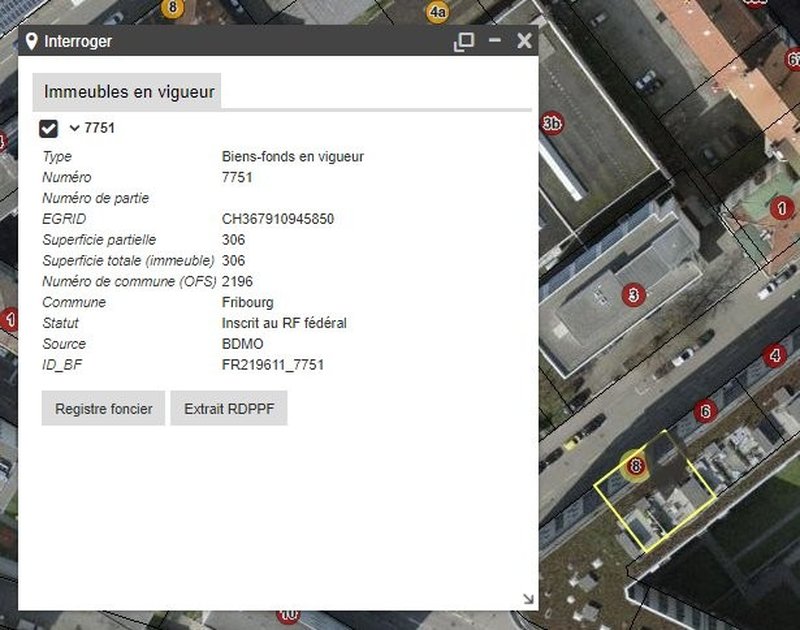Open the Registre foncier button
Screen dimensions: 800x630
tap(103, 409)
